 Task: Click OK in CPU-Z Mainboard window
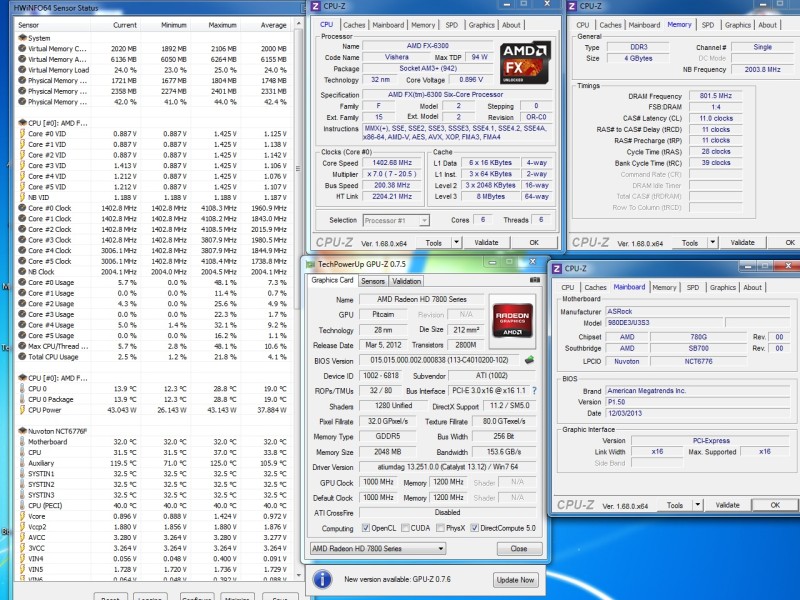775,505
